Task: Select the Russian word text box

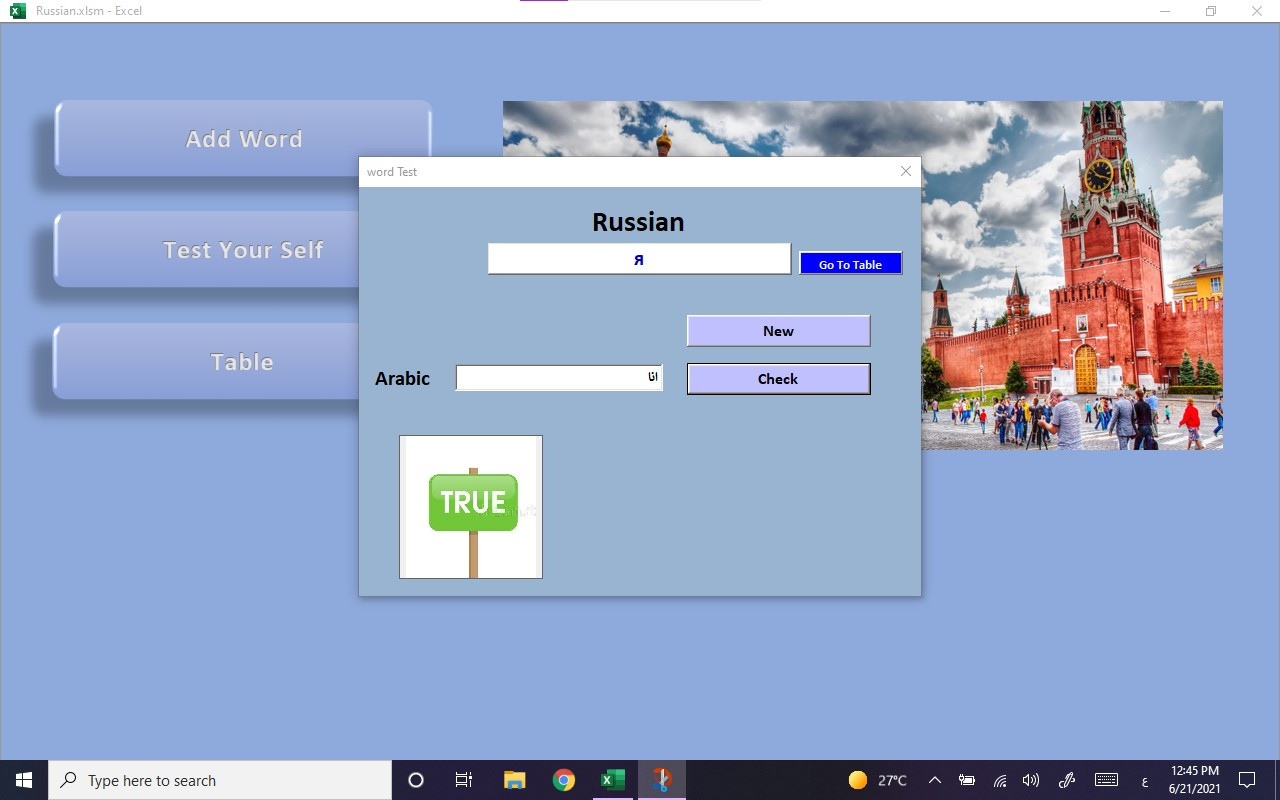Action: (x=639, y=259)
